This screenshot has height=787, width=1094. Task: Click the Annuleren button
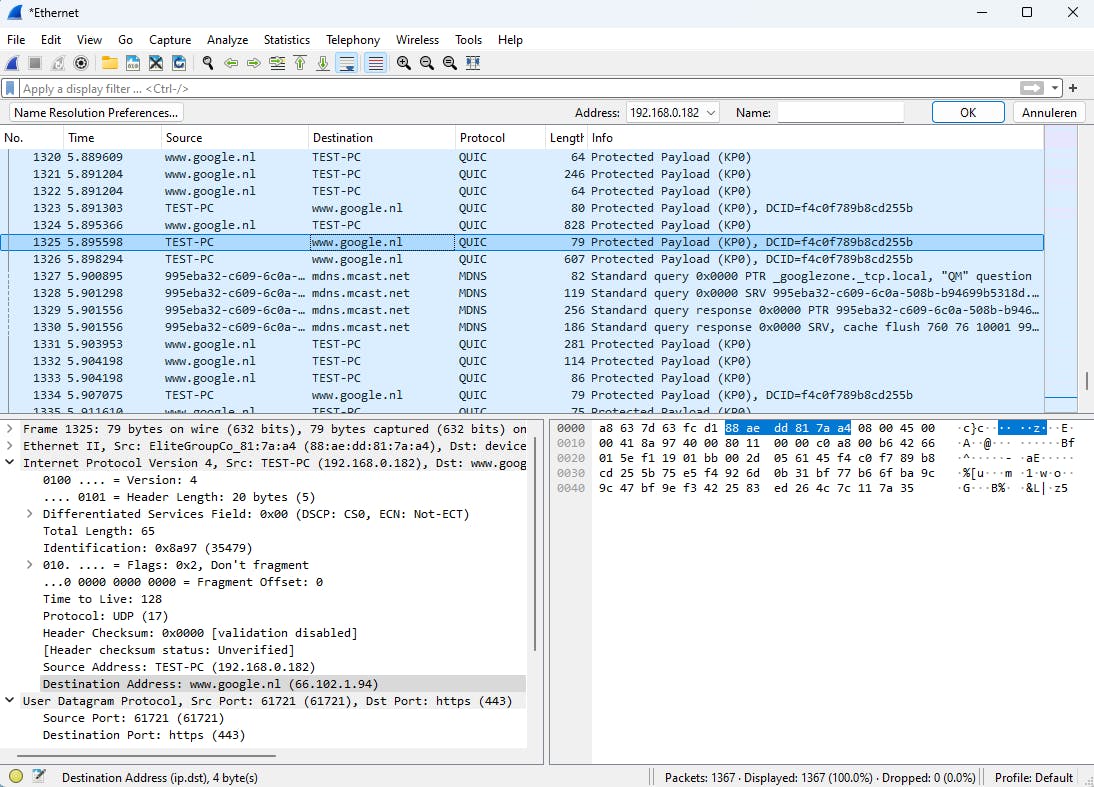pos(1049,113)
